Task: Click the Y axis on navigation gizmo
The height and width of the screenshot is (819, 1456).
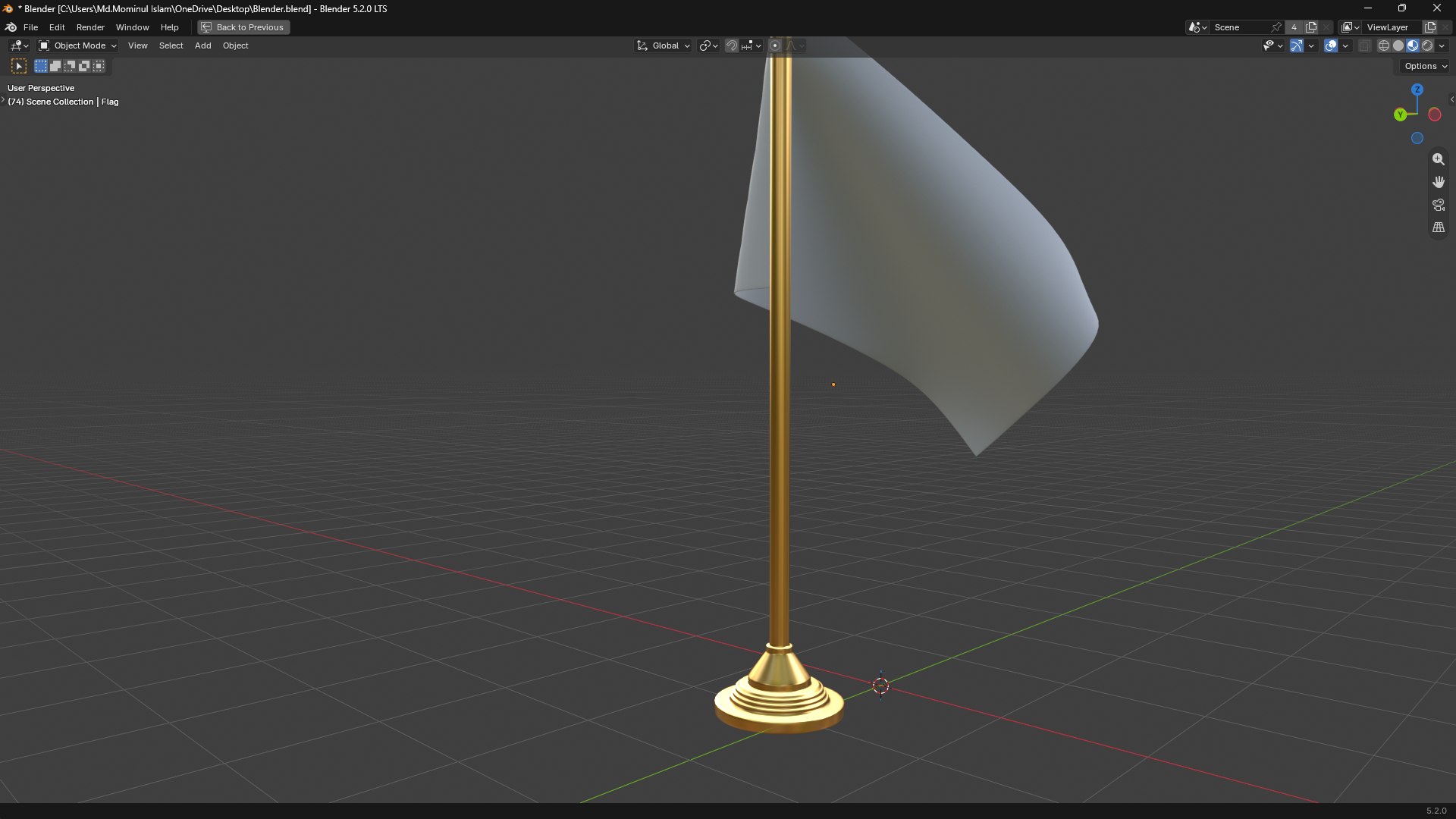Action: coord(1401,115)
